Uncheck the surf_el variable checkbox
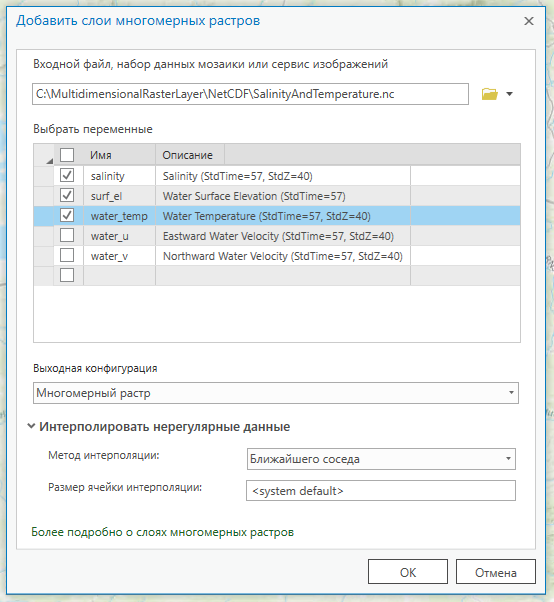554x602 pixels. tap(67, 195)
